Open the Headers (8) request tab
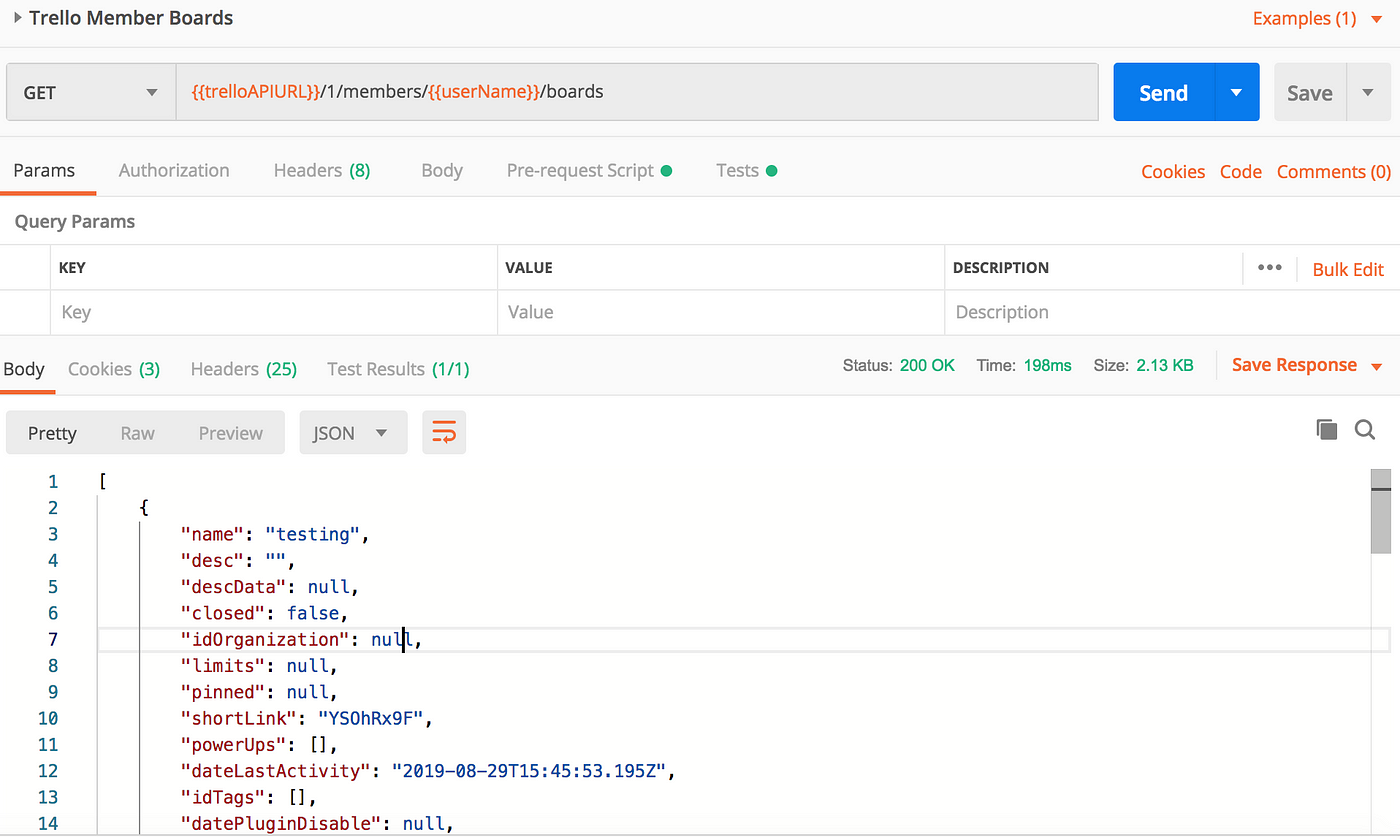The image size is (1400, 837). pyautogui.click(x=322, y=170)
